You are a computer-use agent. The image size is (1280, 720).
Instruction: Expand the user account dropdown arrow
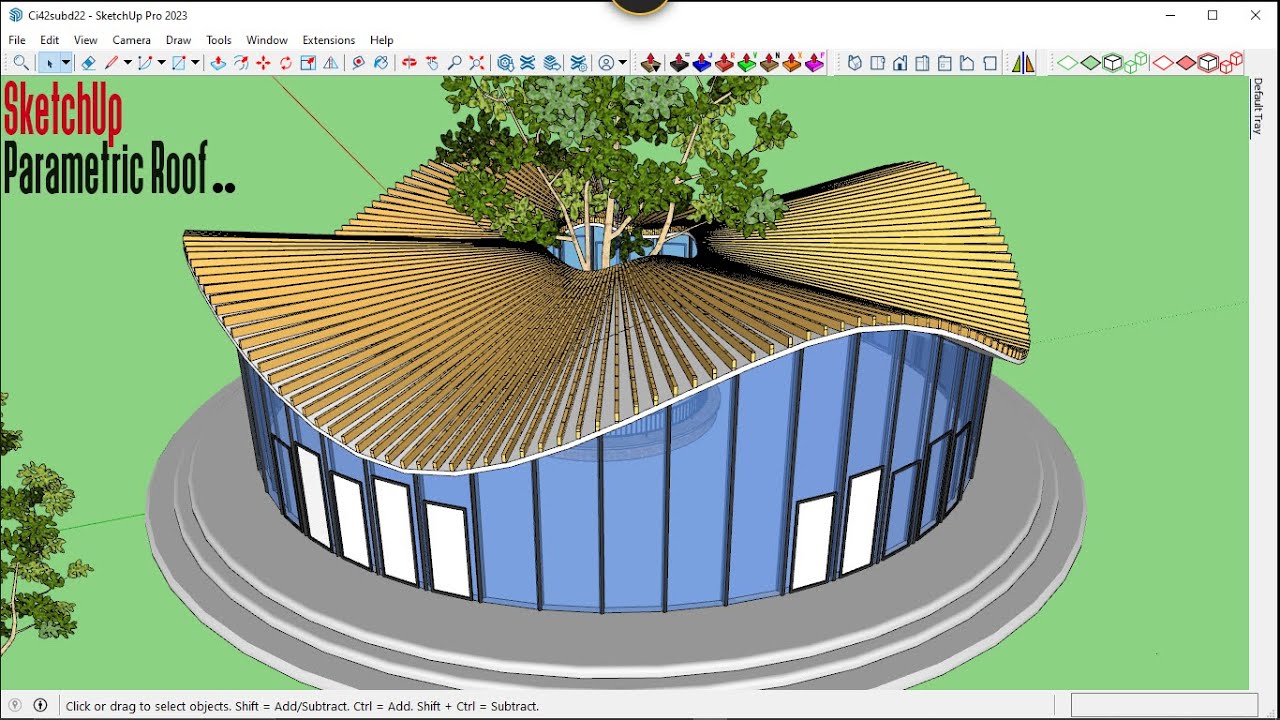tap(622, 63)
